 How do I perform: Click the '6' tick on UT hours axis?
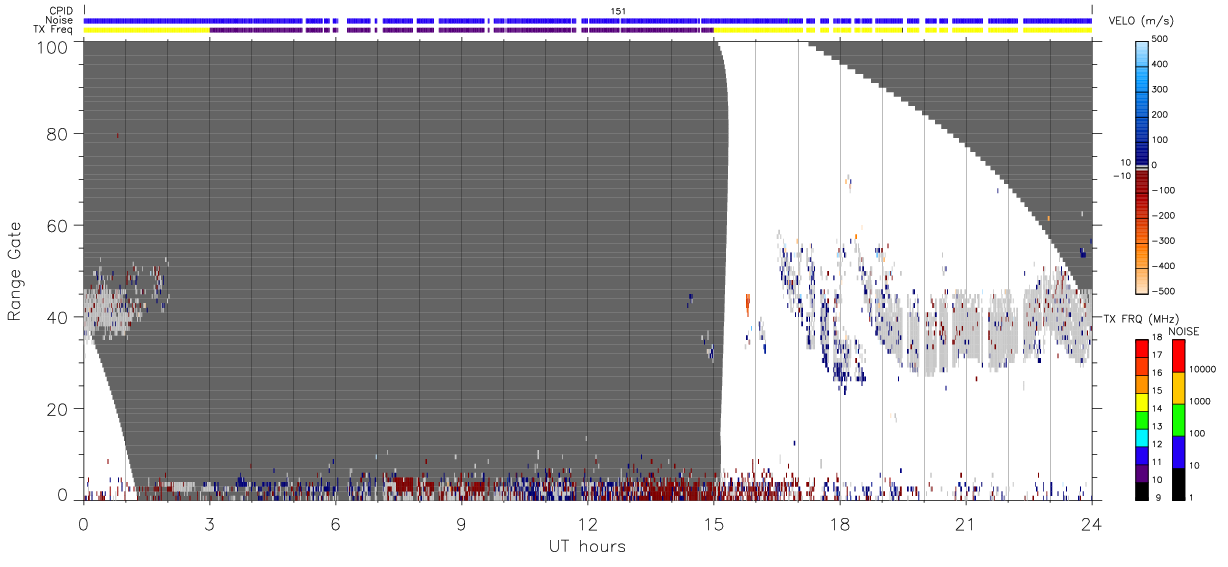pos(335,523)
